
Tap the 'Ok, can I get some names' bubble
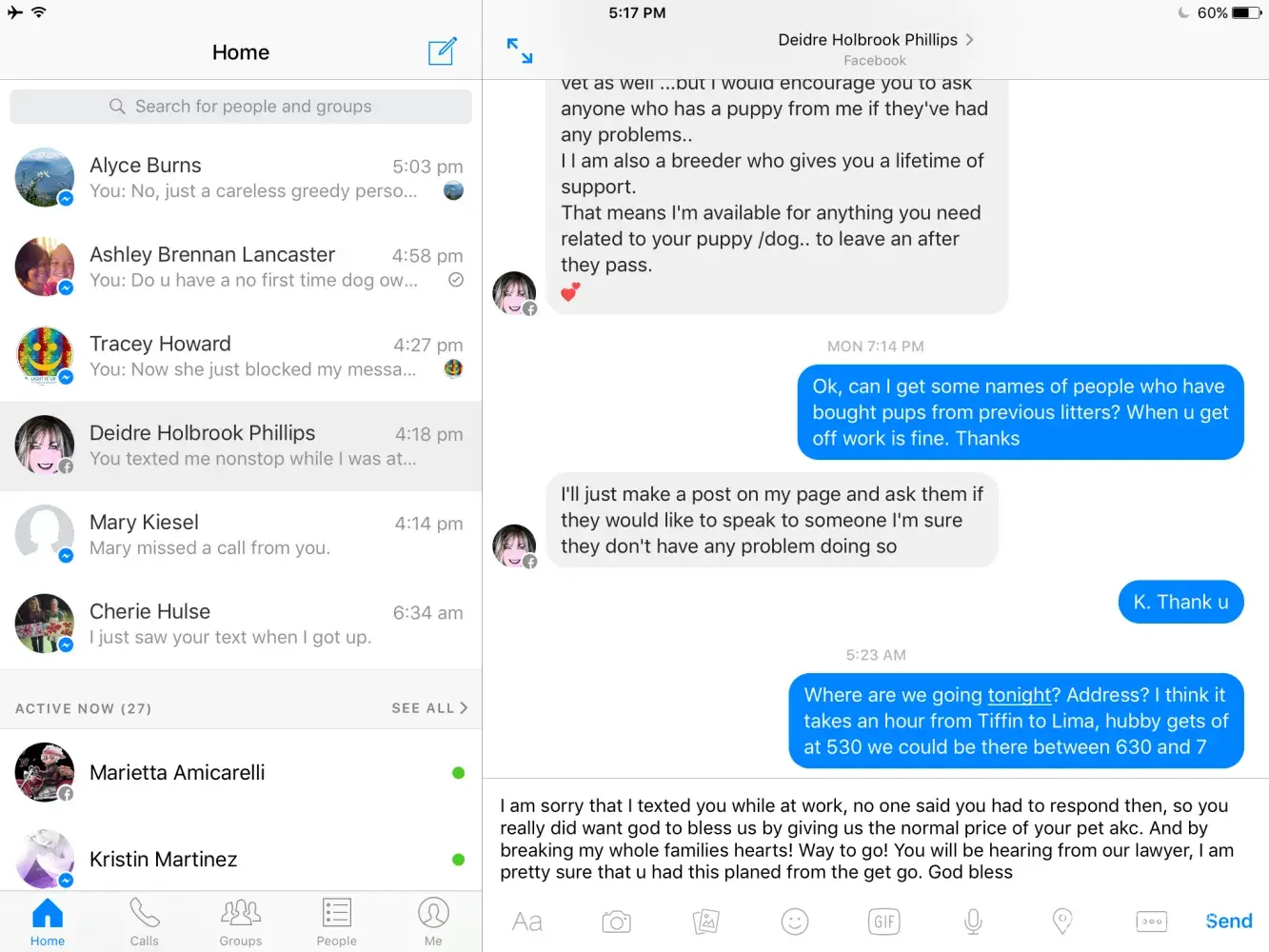(x=1021, y=412)
